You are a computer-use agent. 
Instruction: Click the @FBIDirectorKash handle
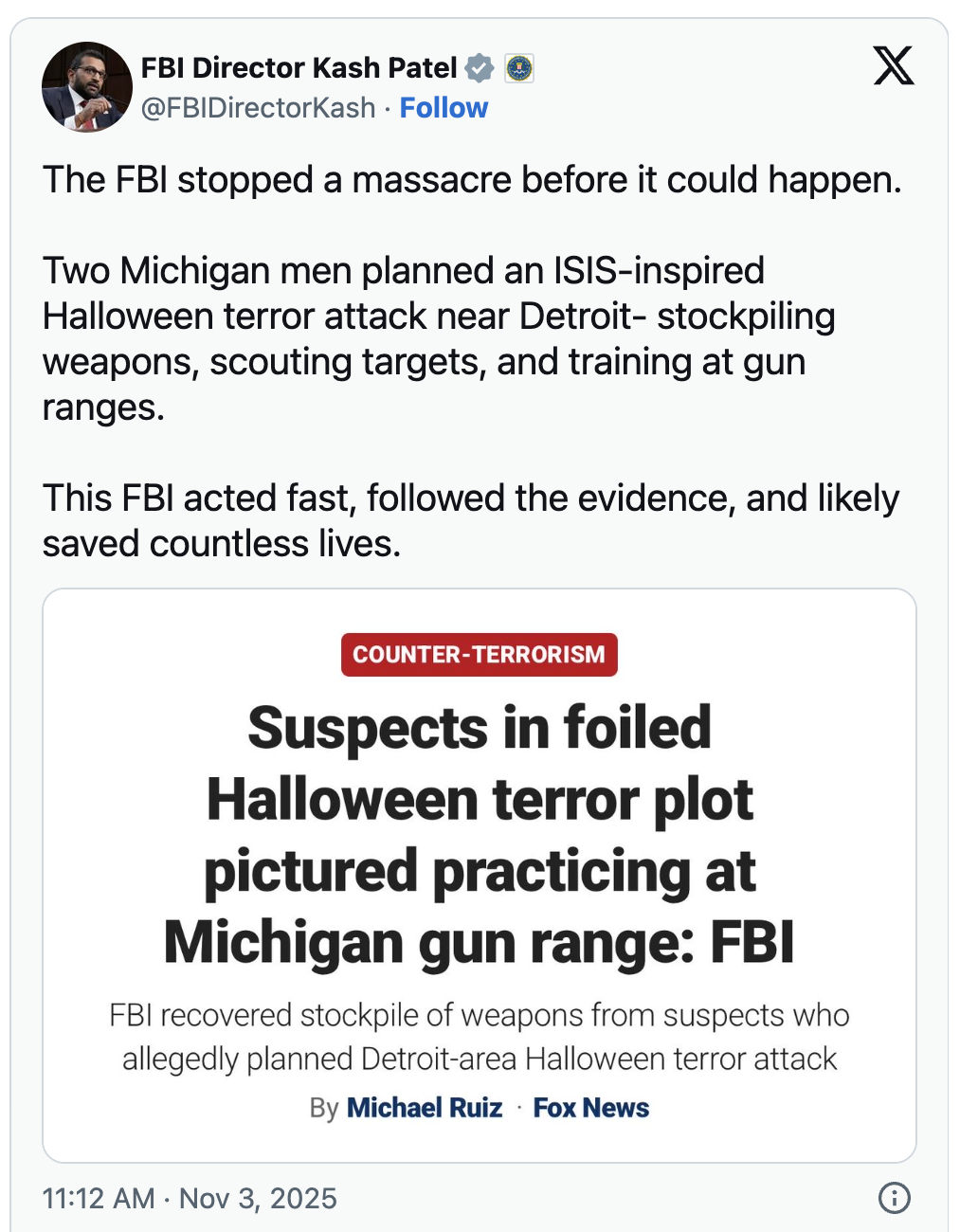(x=258, y=108)
